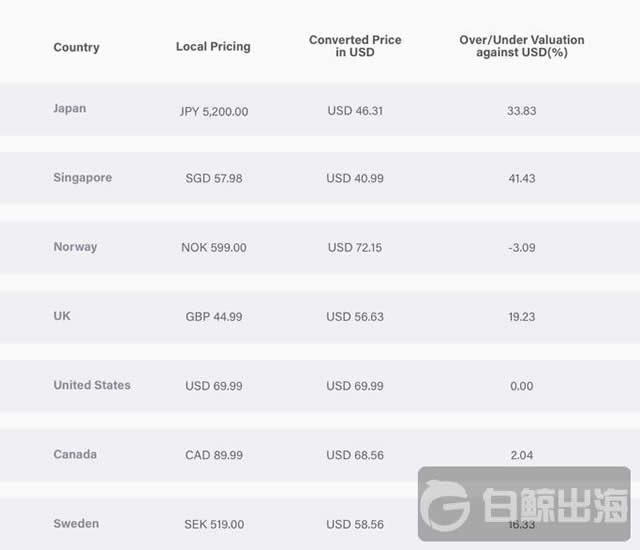Click the JPY 5,200.00 price cell
This screenshot has width=640, height=550.
coord(214,111)
